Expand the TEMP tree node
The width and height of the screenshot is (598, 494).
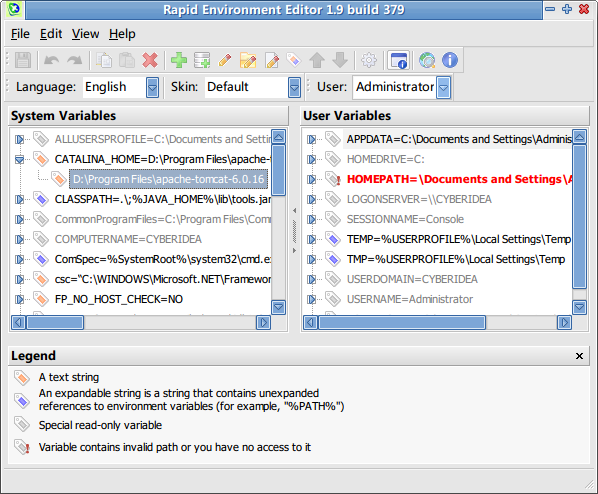click(311, 239)
